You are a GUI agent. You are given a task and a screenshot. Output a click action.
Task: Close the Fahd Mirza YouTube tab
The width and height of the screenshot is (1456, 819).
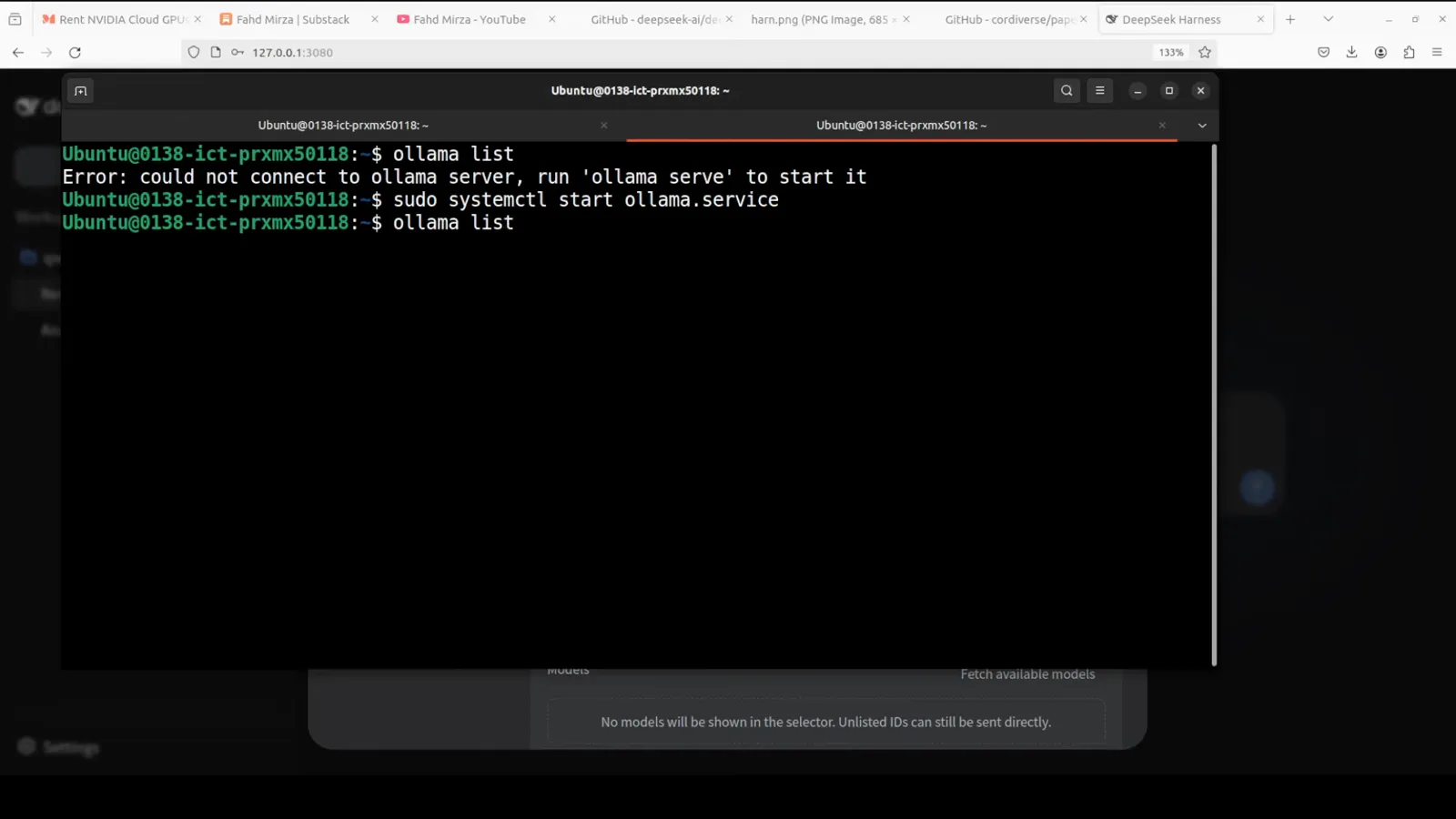pyautogui.click(x=551, y=19)
